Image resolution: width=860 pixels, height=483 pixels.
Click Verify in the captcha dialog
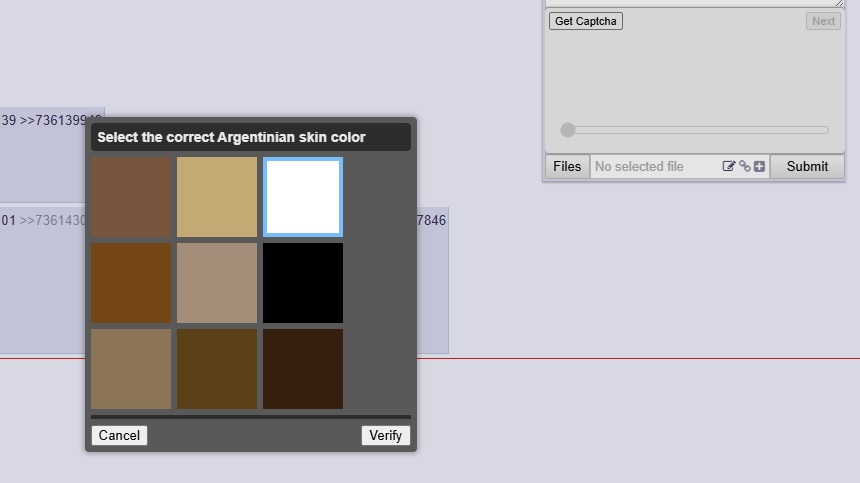click(386, 435)
